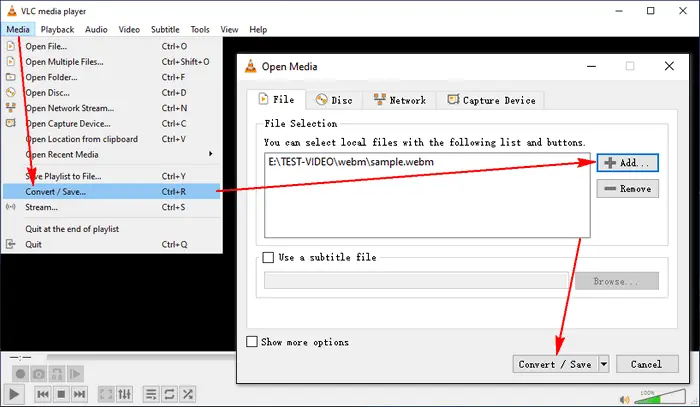Click the Add file button
700x407 pixels.
pos(628,162)
